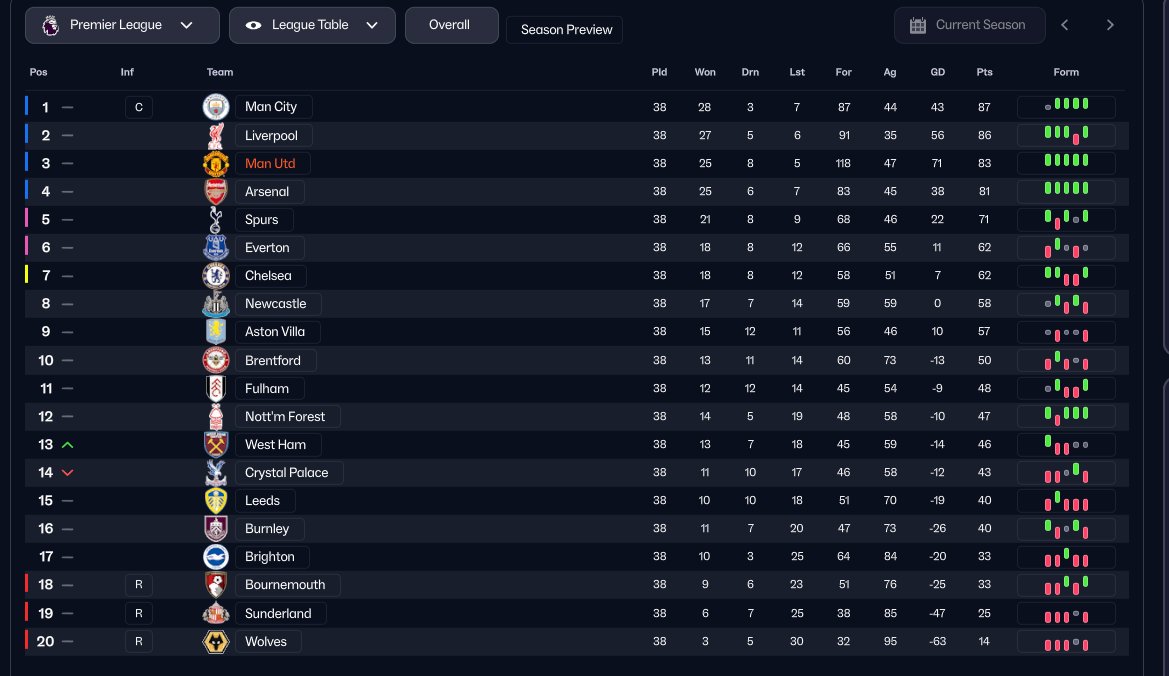The image size is (1169, 676).
Task: Click the Chelsea club badge
Action: 216,275
